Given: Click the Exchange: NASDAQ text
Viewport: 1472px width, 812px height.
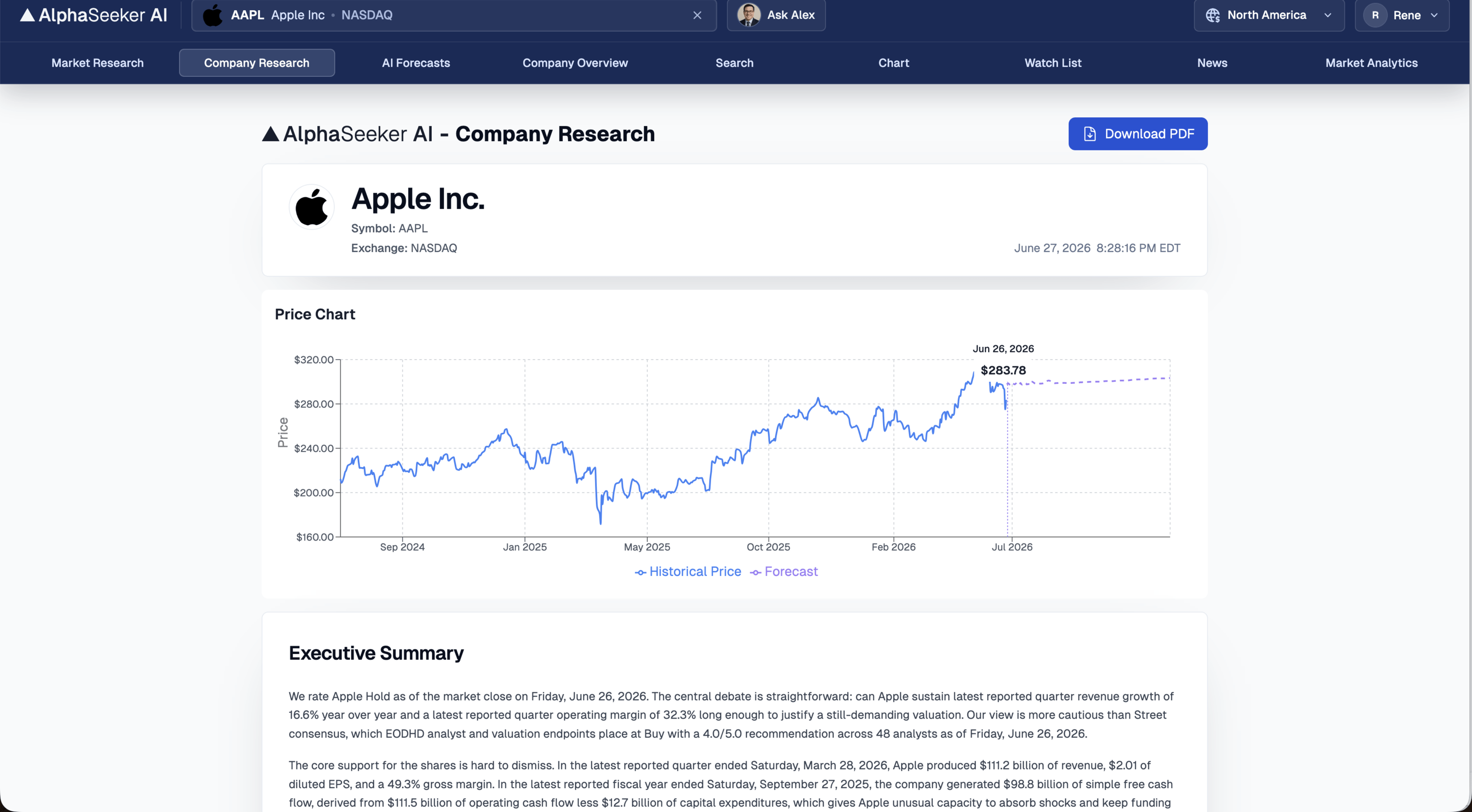Looking at the screenshot, I should click(404, 248).
